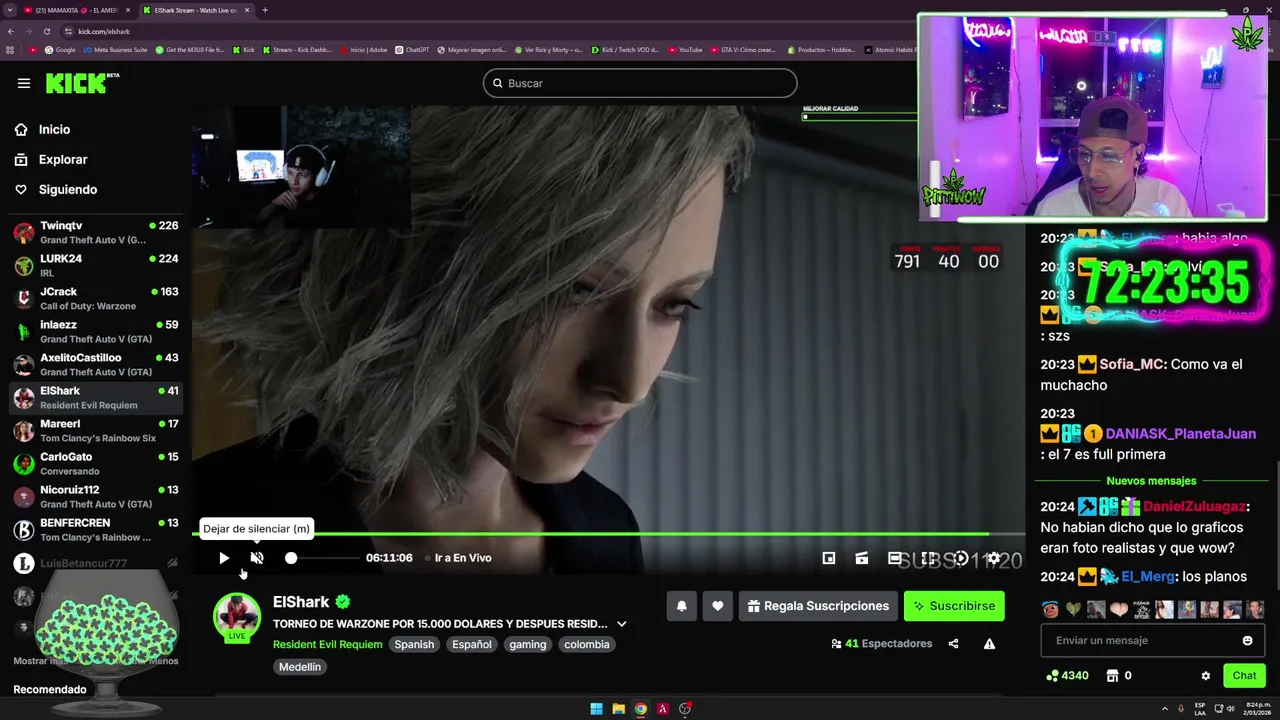This screenshot has width=1280, height=720.
Task: Toggle theater mode icon
Action: click(x=895, y=558)
